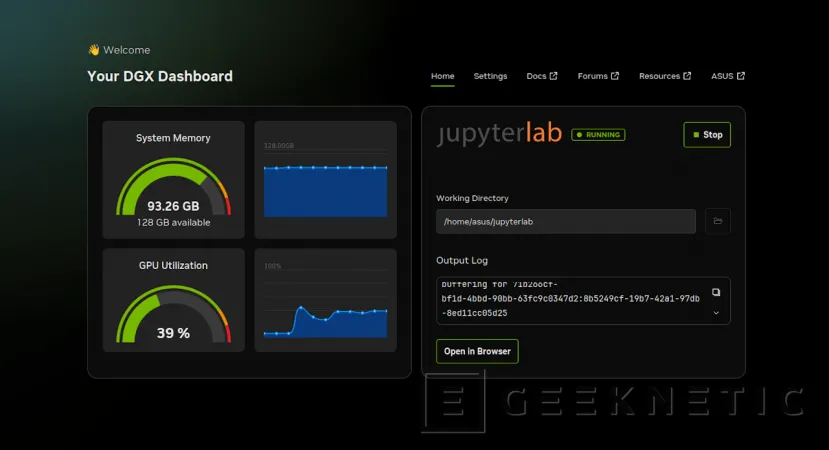This screenshot has height=450, width=829.
Task: Expand the output log with the chevron
Action: 716,313
